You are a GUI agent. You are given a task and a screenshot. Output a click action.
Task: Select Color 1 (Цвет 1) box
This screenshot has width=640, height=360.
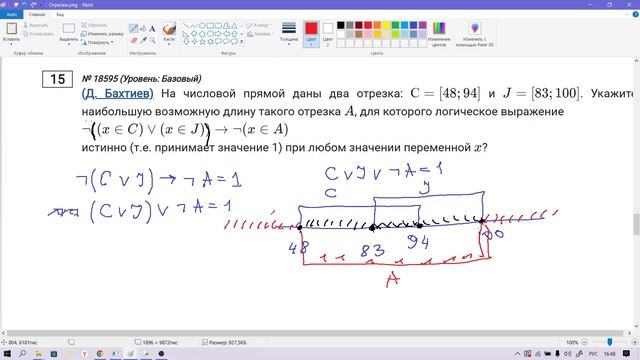pyautogui.click(x=311, y=34)
